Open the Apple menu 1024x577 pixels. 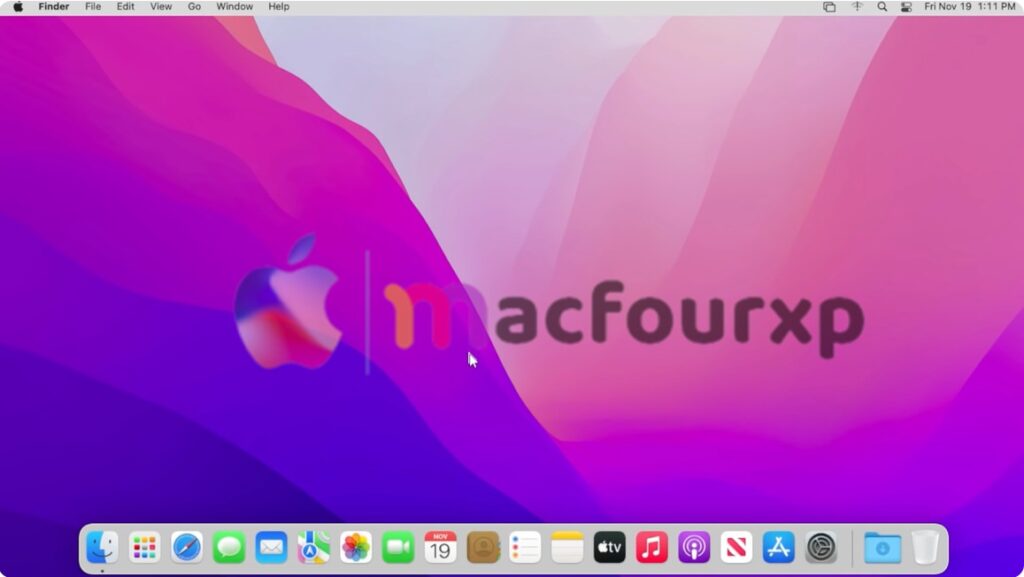[x=18, y=7]
